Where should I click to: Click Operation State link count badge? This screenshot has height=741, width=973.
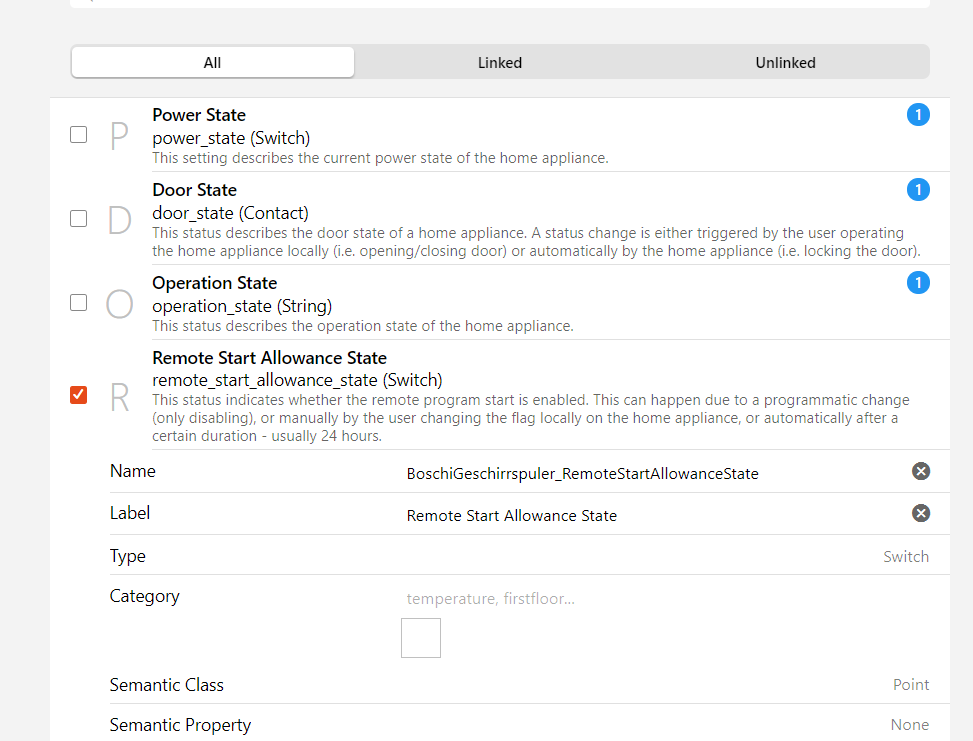click(918, 283)
